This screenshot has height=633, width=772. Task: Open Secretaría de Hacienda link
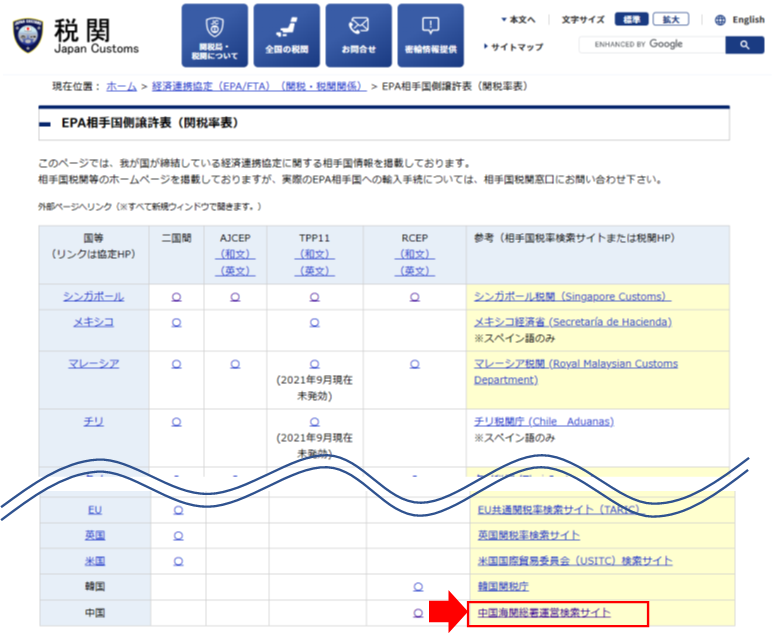[x=573, y=322]
